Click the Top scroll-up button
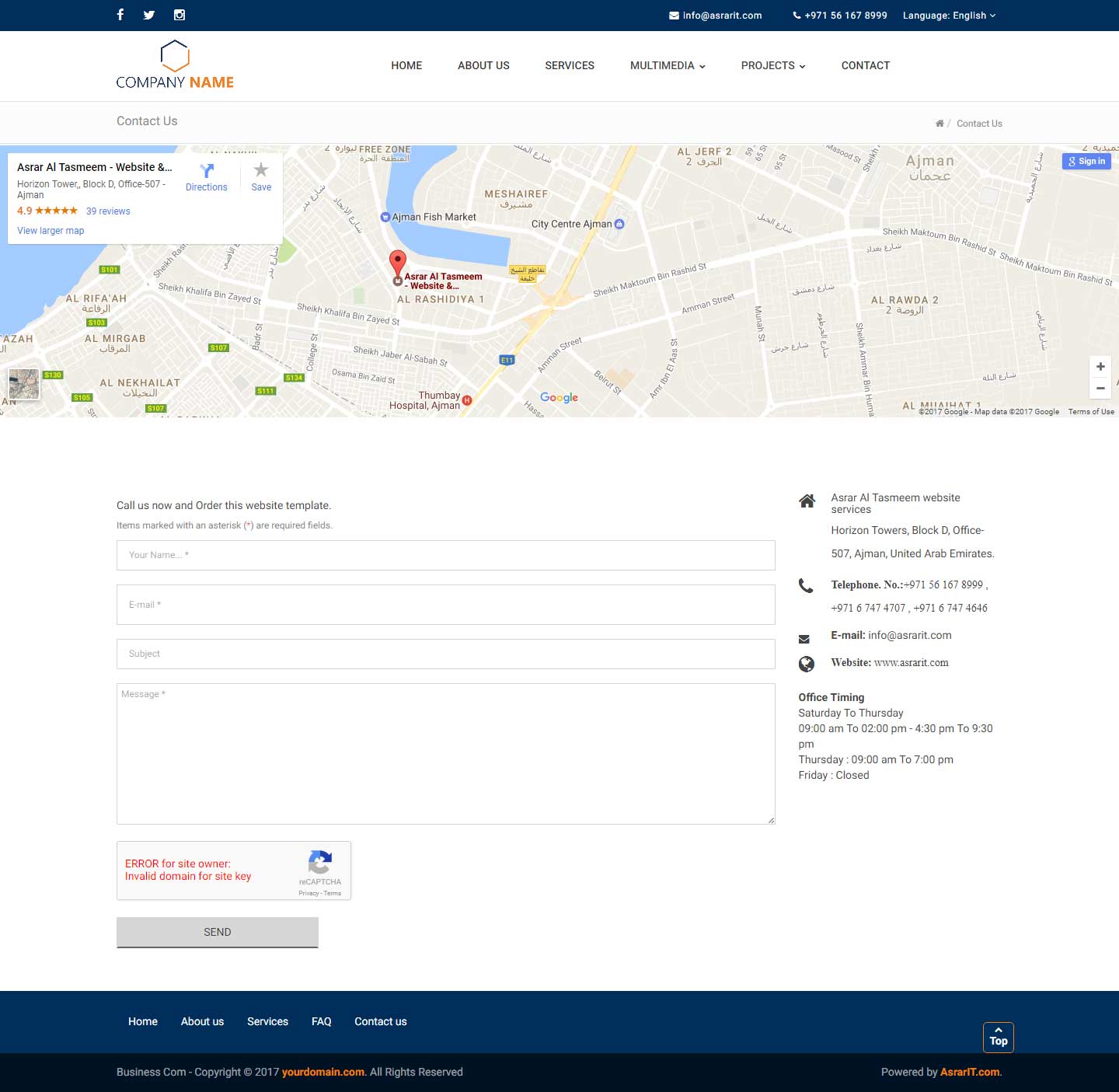The image size is (1119, 1092). click(x=999, y=1038)
